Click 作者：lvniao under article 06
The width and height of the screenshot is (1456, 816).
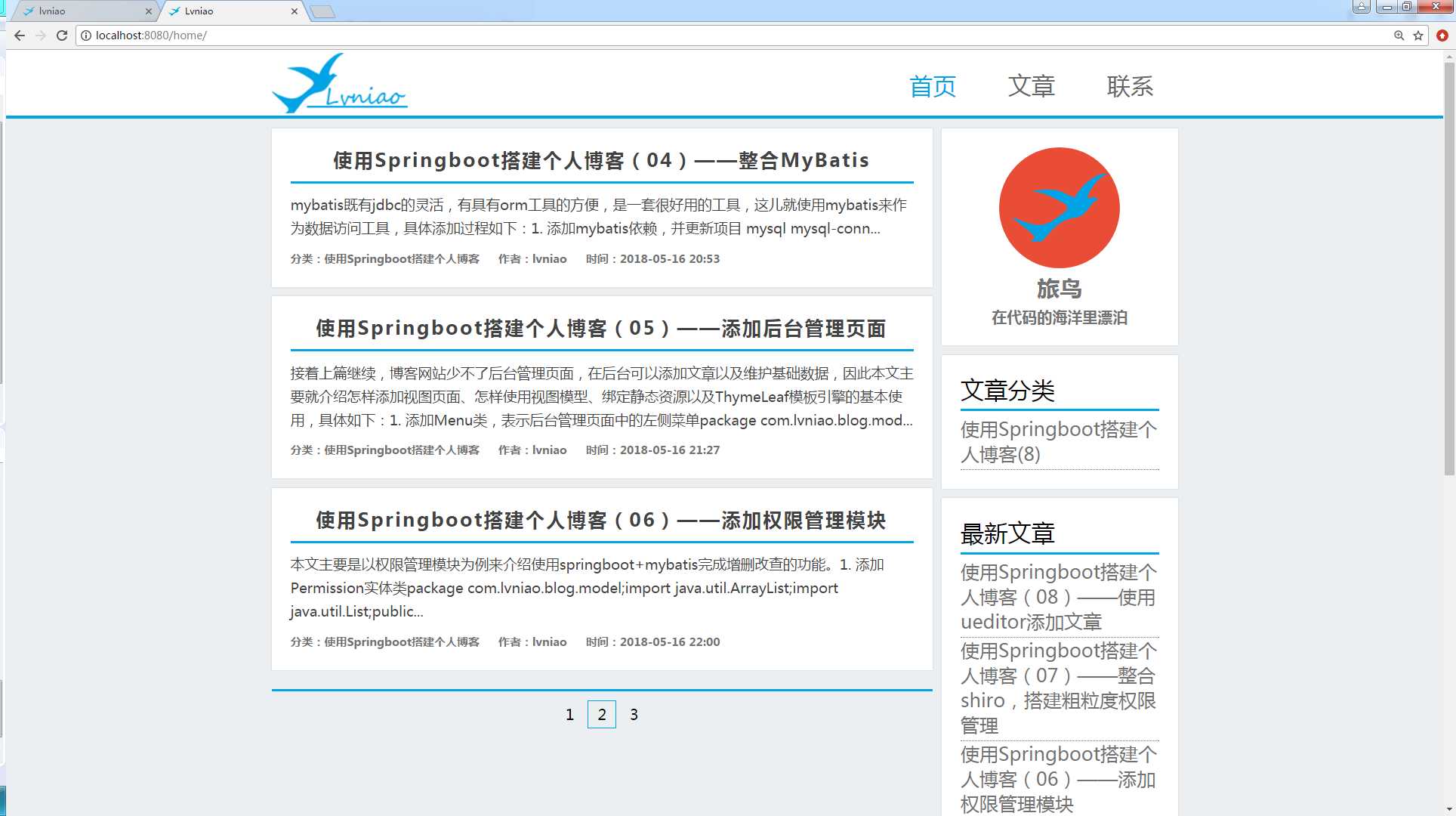[532, 642]
